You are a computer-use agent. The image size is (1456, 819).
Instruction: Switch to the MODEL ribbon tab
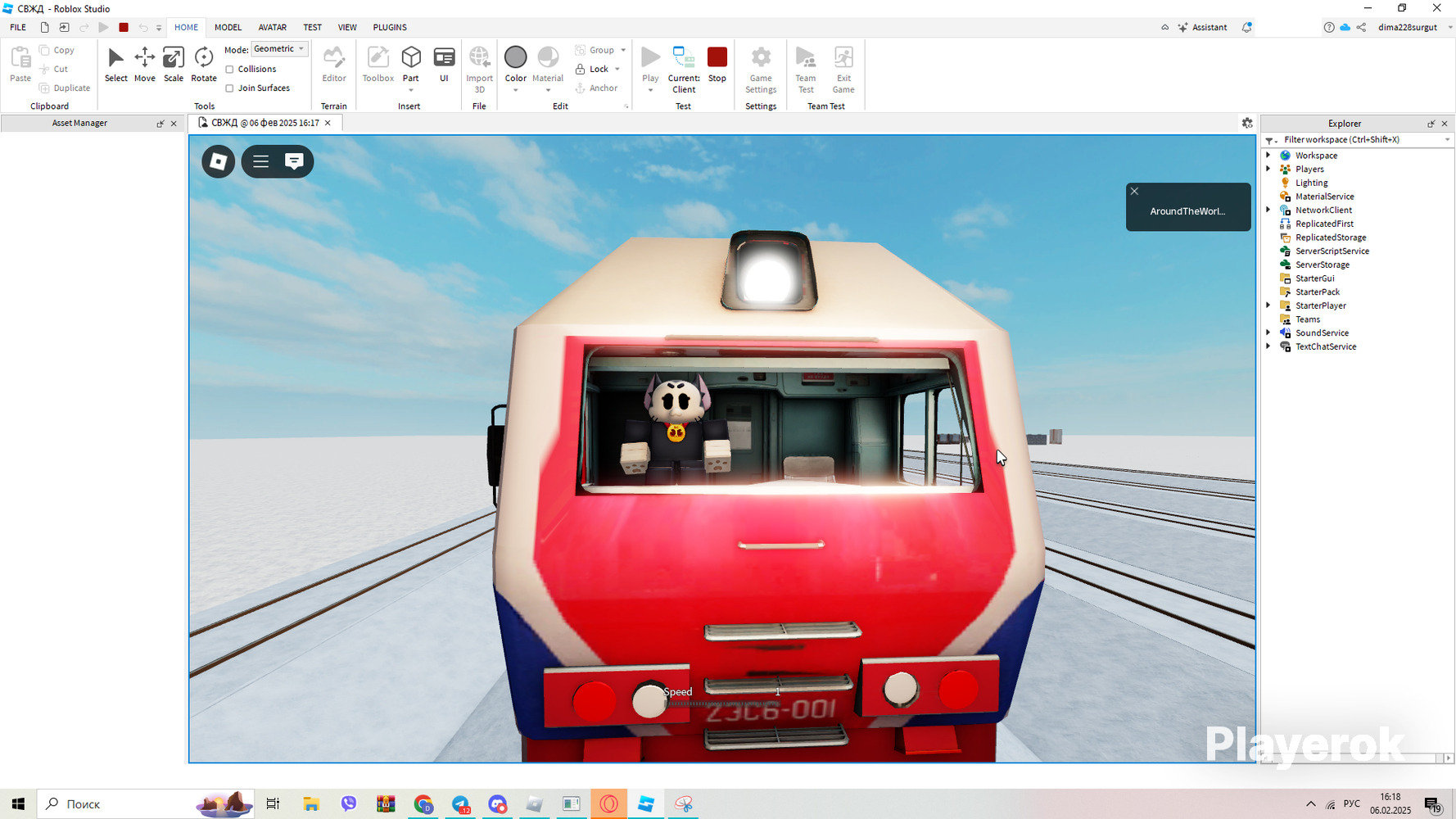[228, 27]
